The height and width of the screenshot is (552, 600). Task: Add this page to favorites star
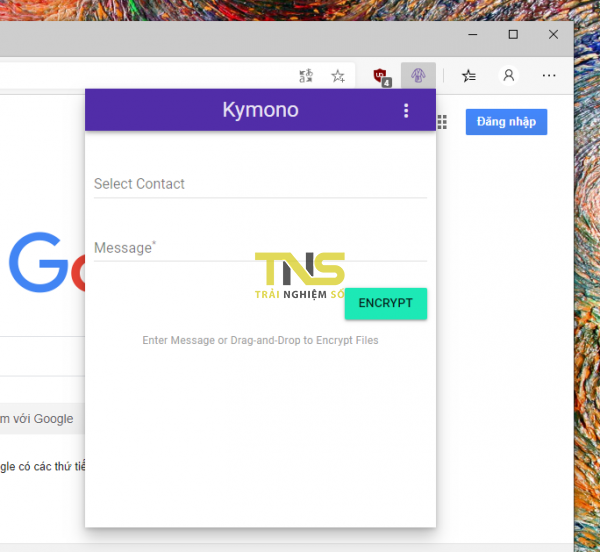[x=338, y=76]
